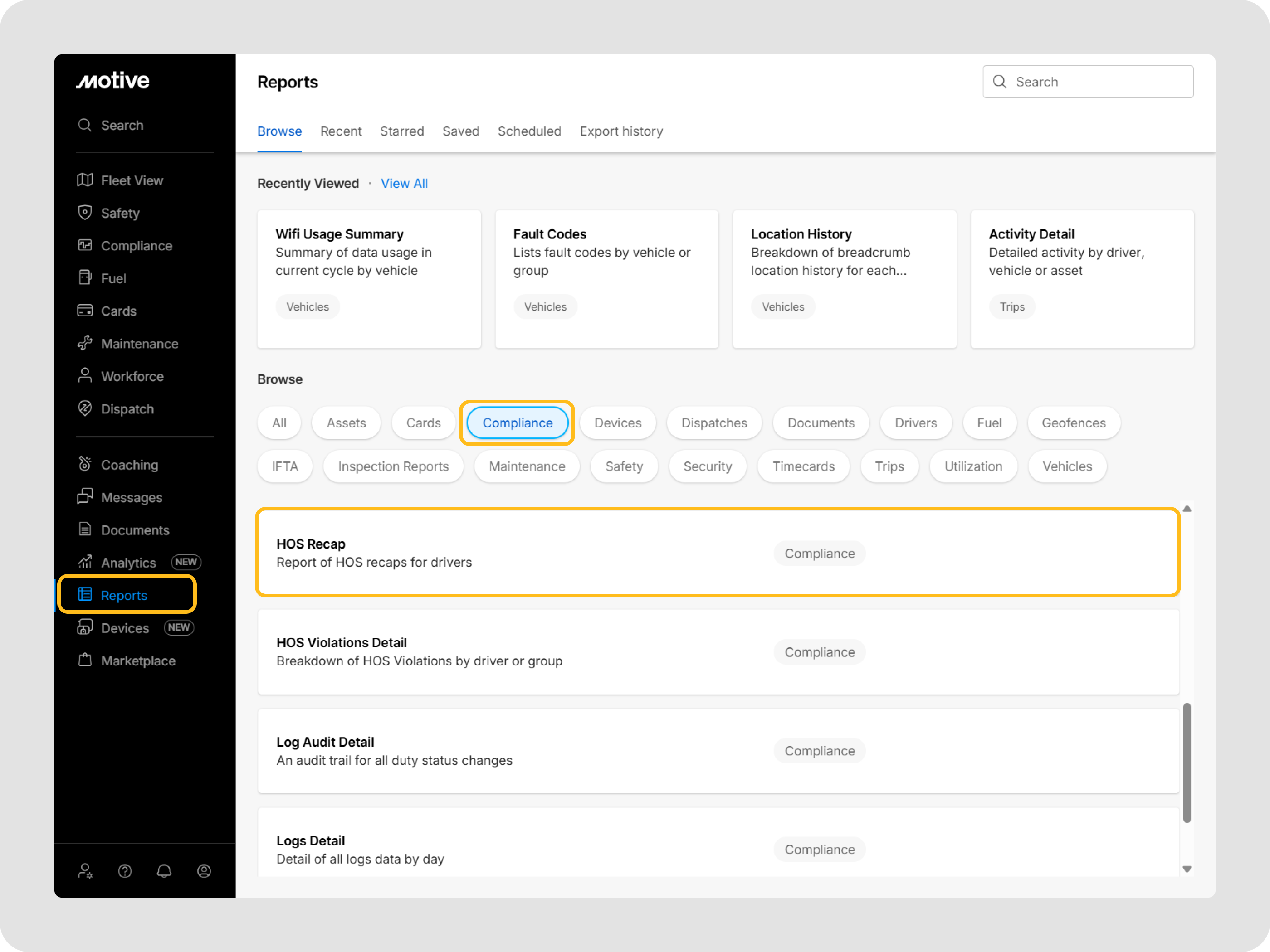1270x952 pixels.
Task: Switch to the Scheduled tab
Action: 529,131
